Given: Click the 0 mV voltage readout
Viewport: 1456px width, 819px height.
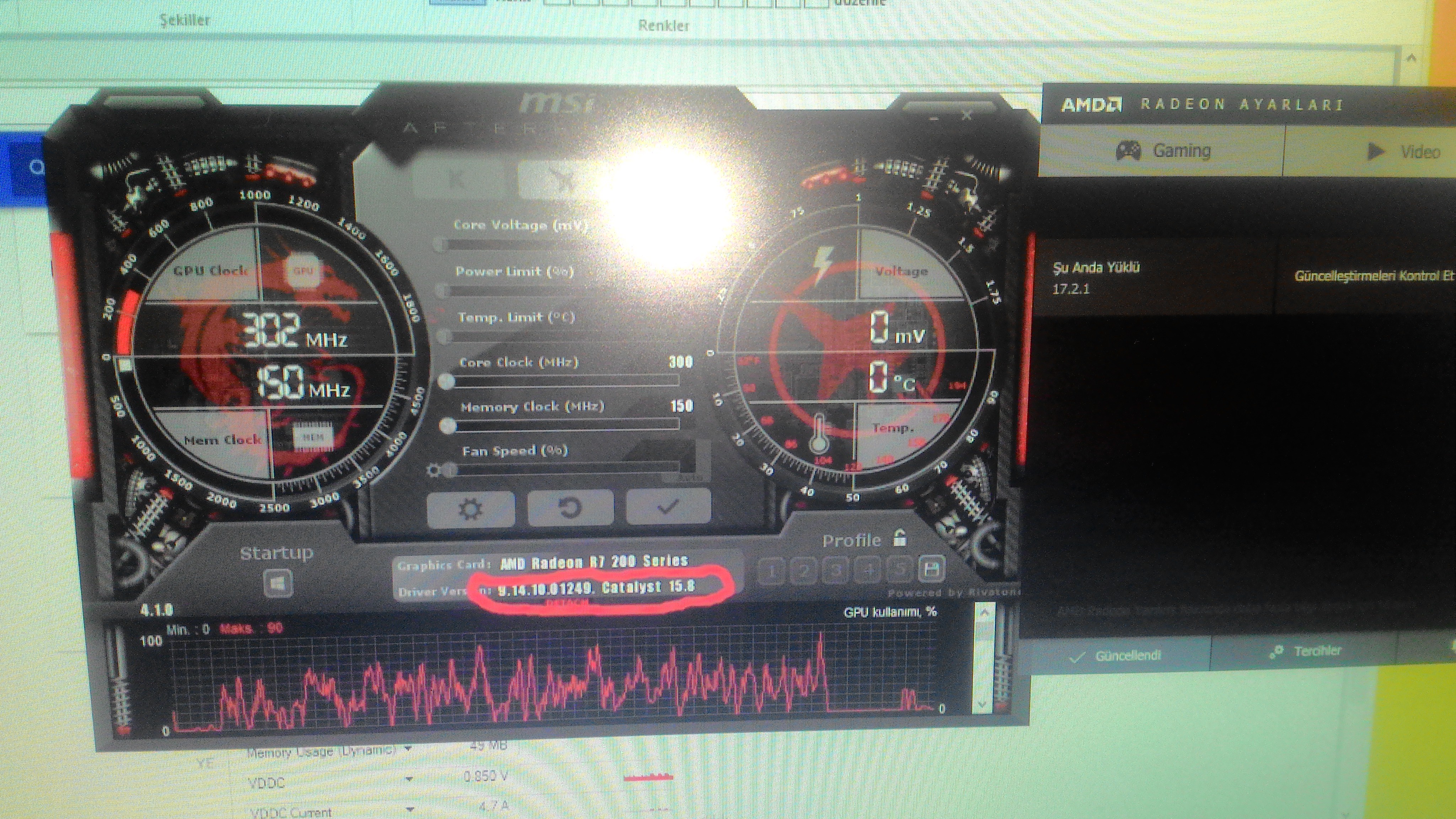Looking at the screenshot, I should pos(897,328).
